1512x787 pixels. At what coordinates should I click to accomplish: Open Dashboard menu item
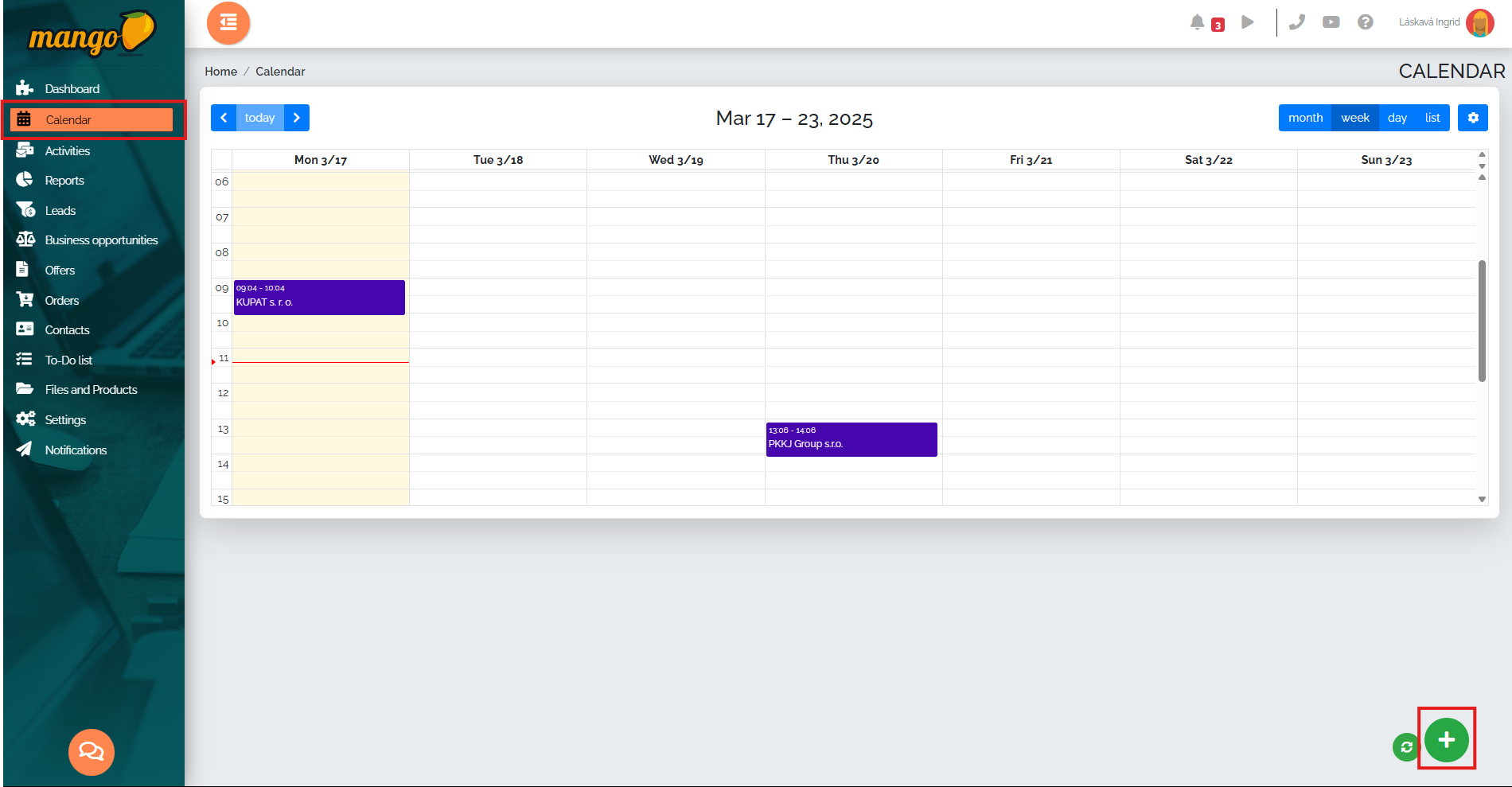coord(72,89)
